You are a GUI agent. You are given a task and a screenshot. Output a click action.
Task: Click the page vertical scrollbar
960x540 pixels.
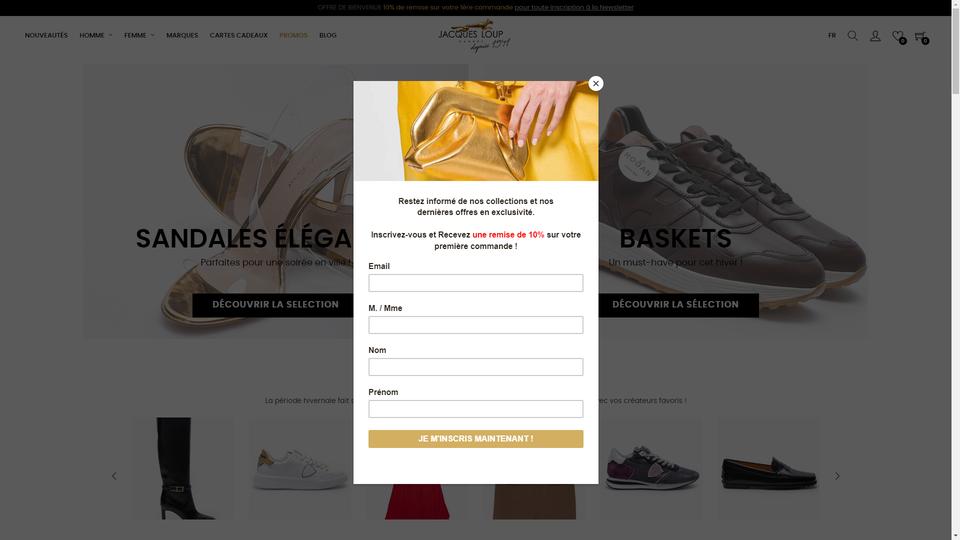(955, 270)
